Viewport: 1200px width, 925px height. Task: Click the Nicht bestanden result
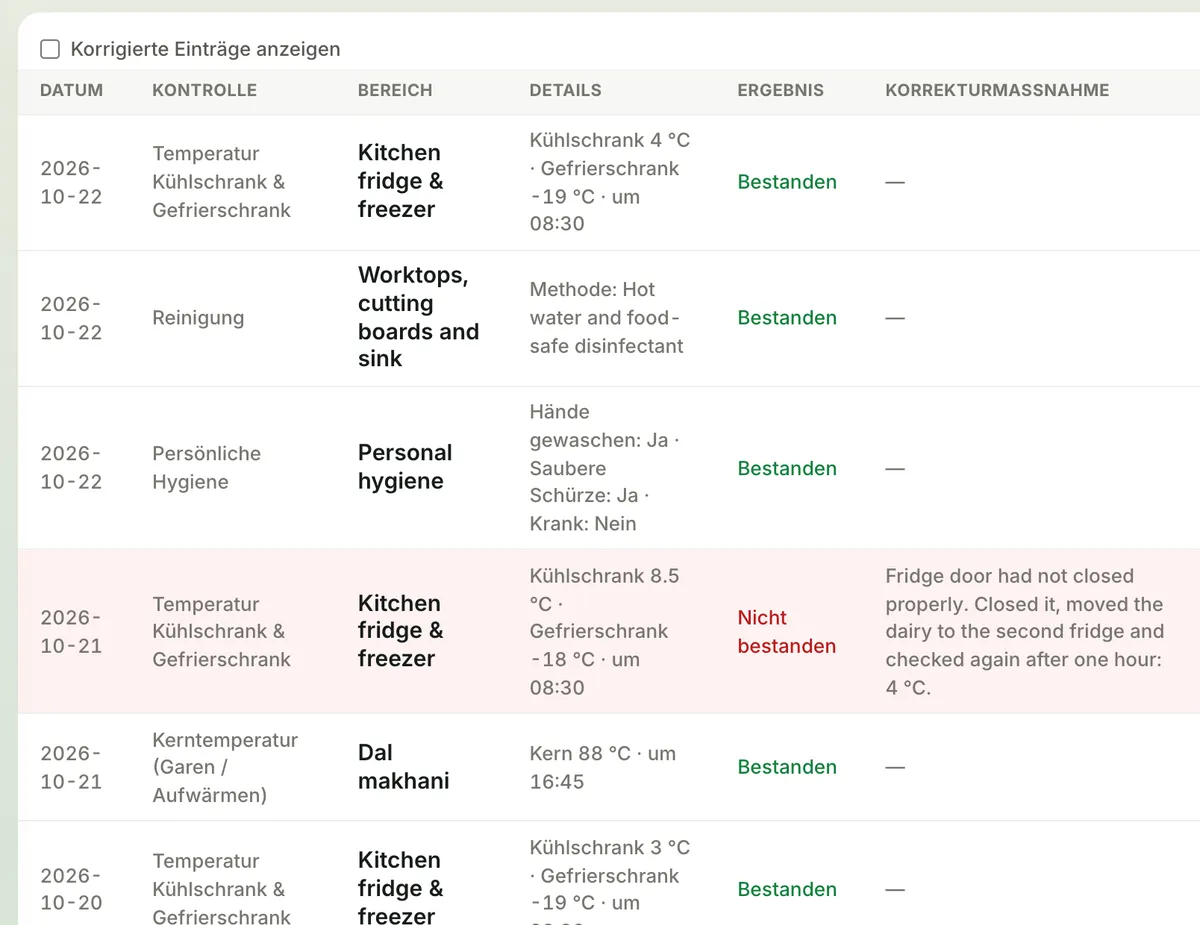coord(786,632)
